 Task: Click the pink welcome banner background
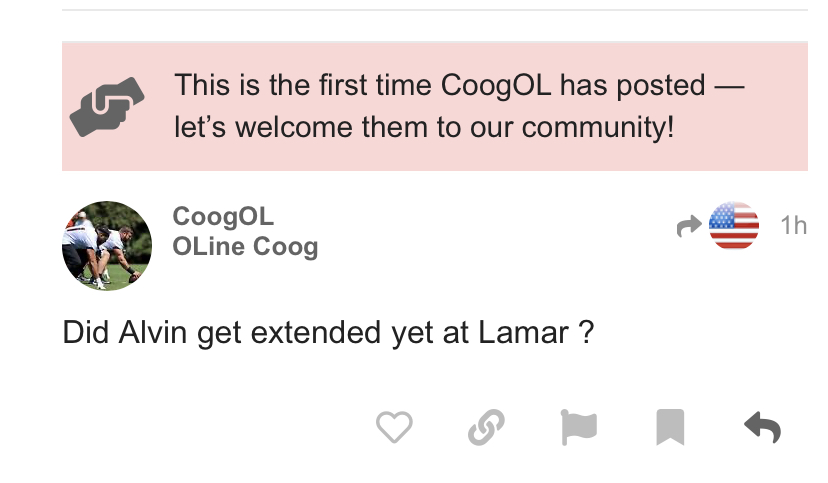pyautogui.click(x=435, y=106)
